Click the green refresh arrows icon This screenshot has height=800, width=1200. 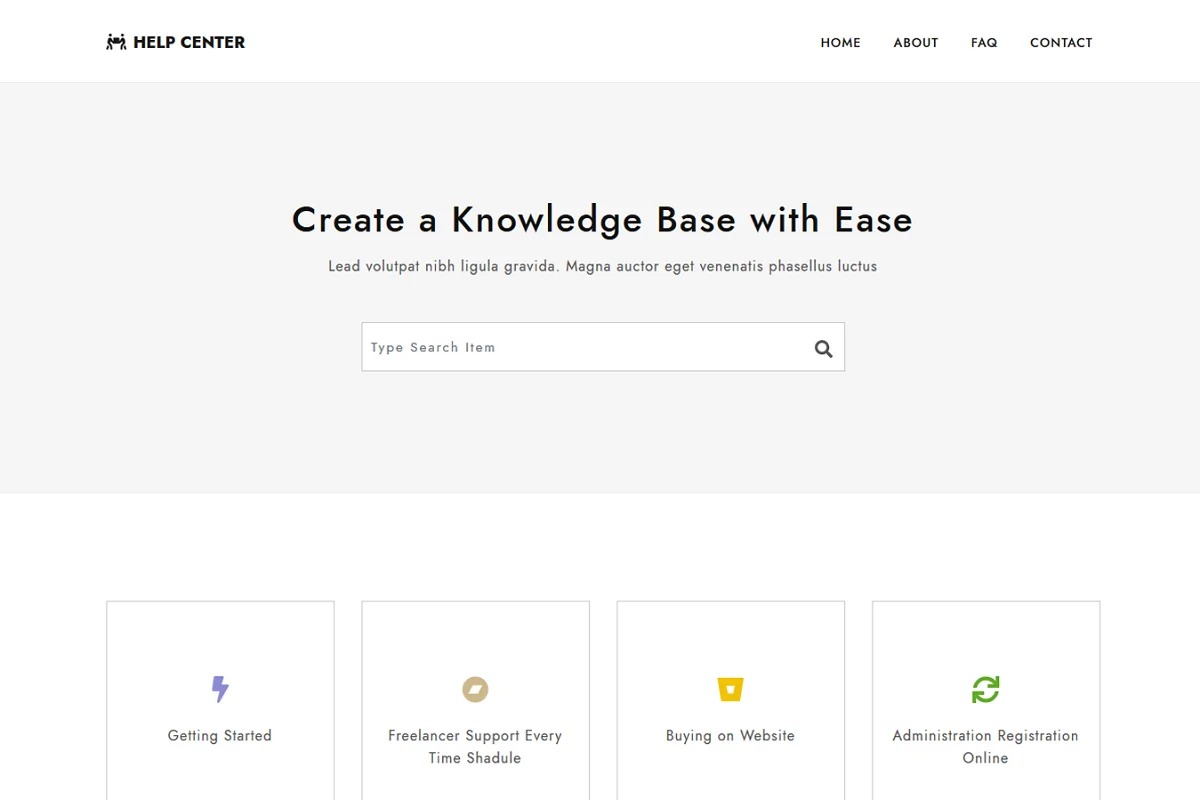click(985, 689)
